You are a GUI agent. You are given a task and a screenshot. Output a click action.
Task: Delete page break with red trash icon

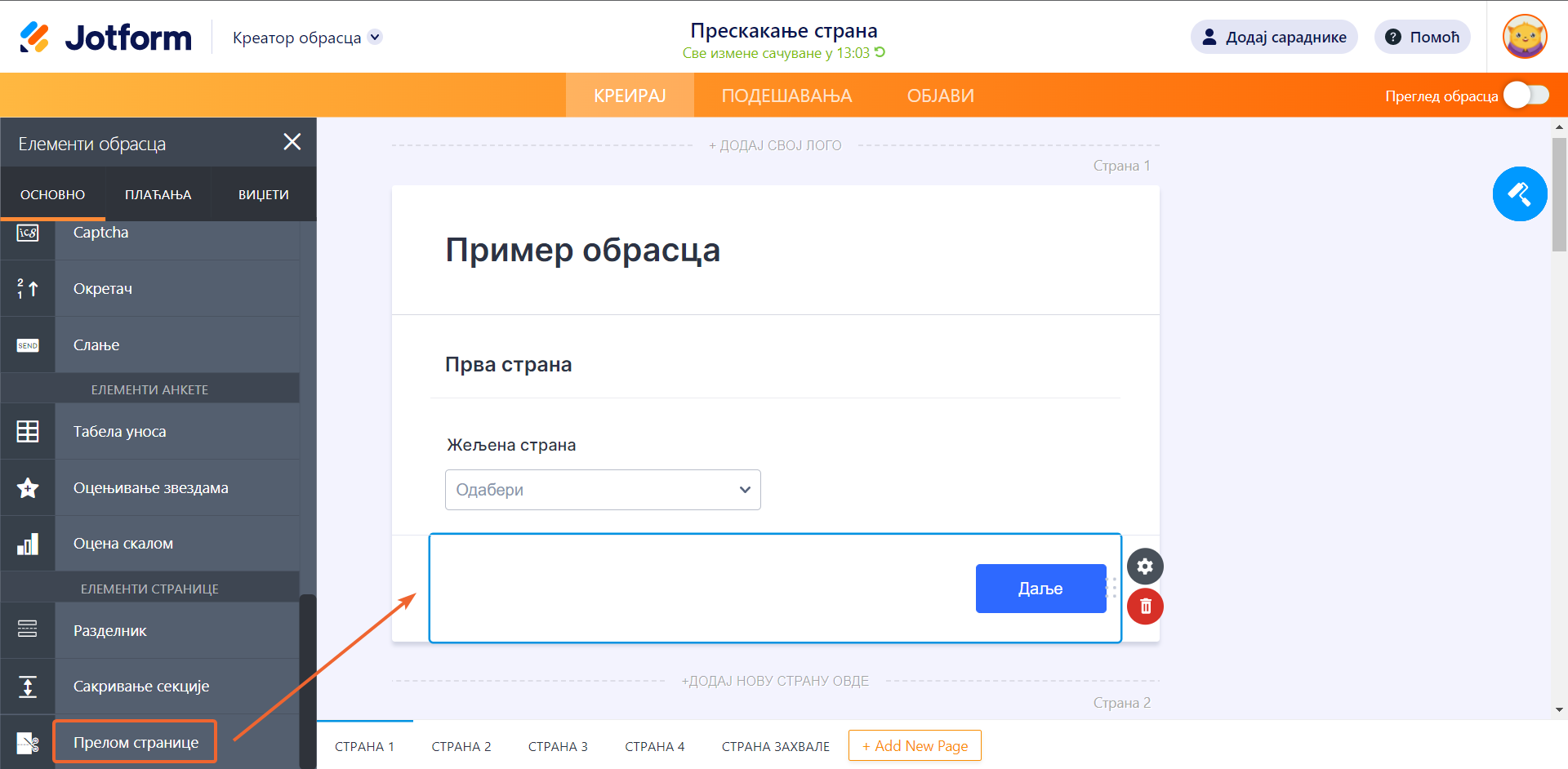coord(1145,606)
